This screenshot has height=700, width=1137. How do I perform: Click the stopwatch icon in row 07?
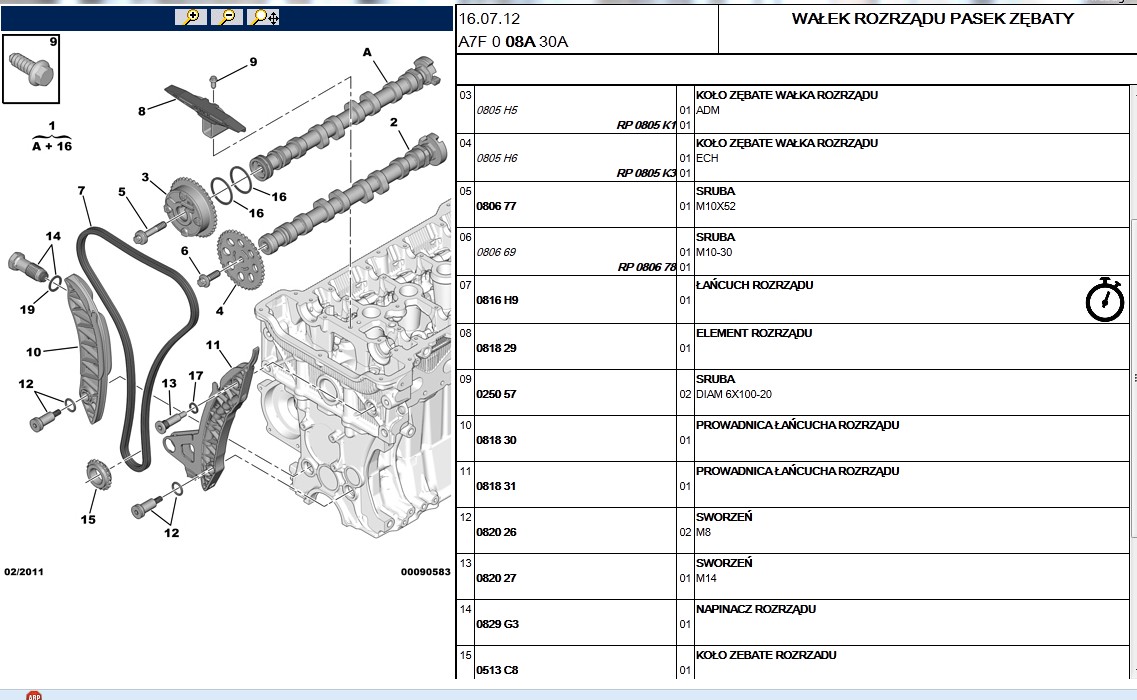1104,300
